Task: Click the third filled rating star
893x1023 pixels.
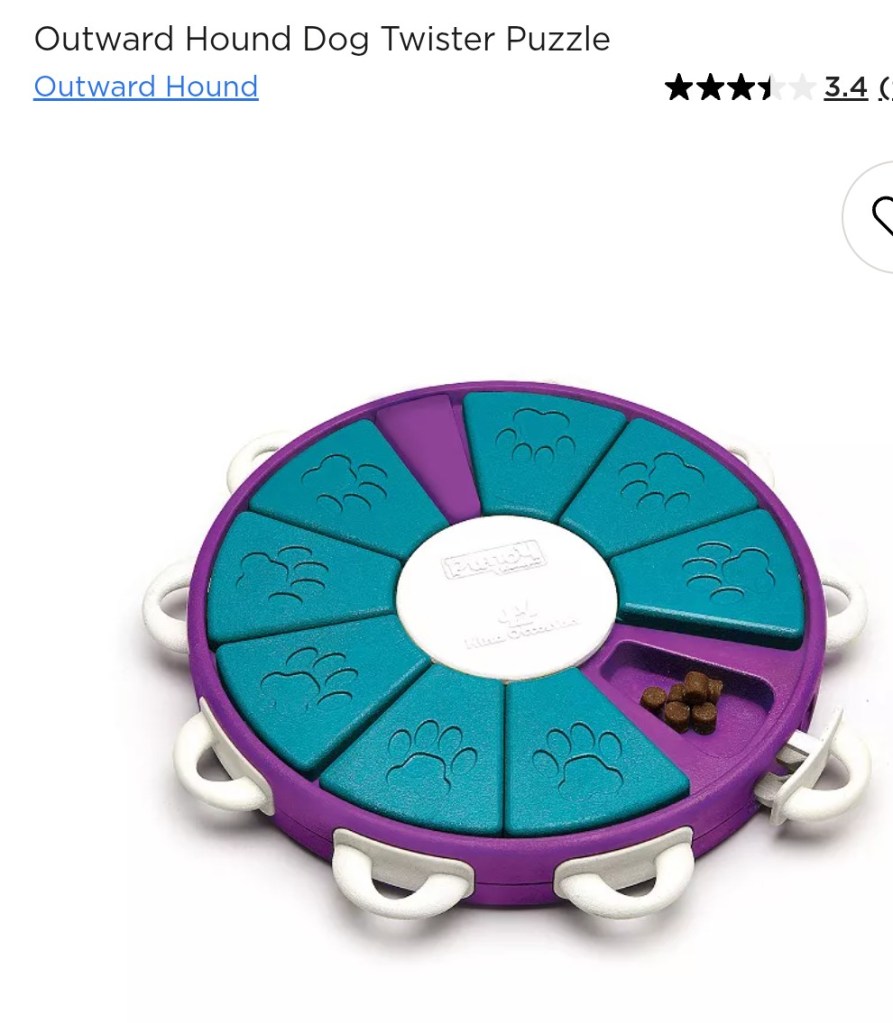Action: click(x=740, y=87)
